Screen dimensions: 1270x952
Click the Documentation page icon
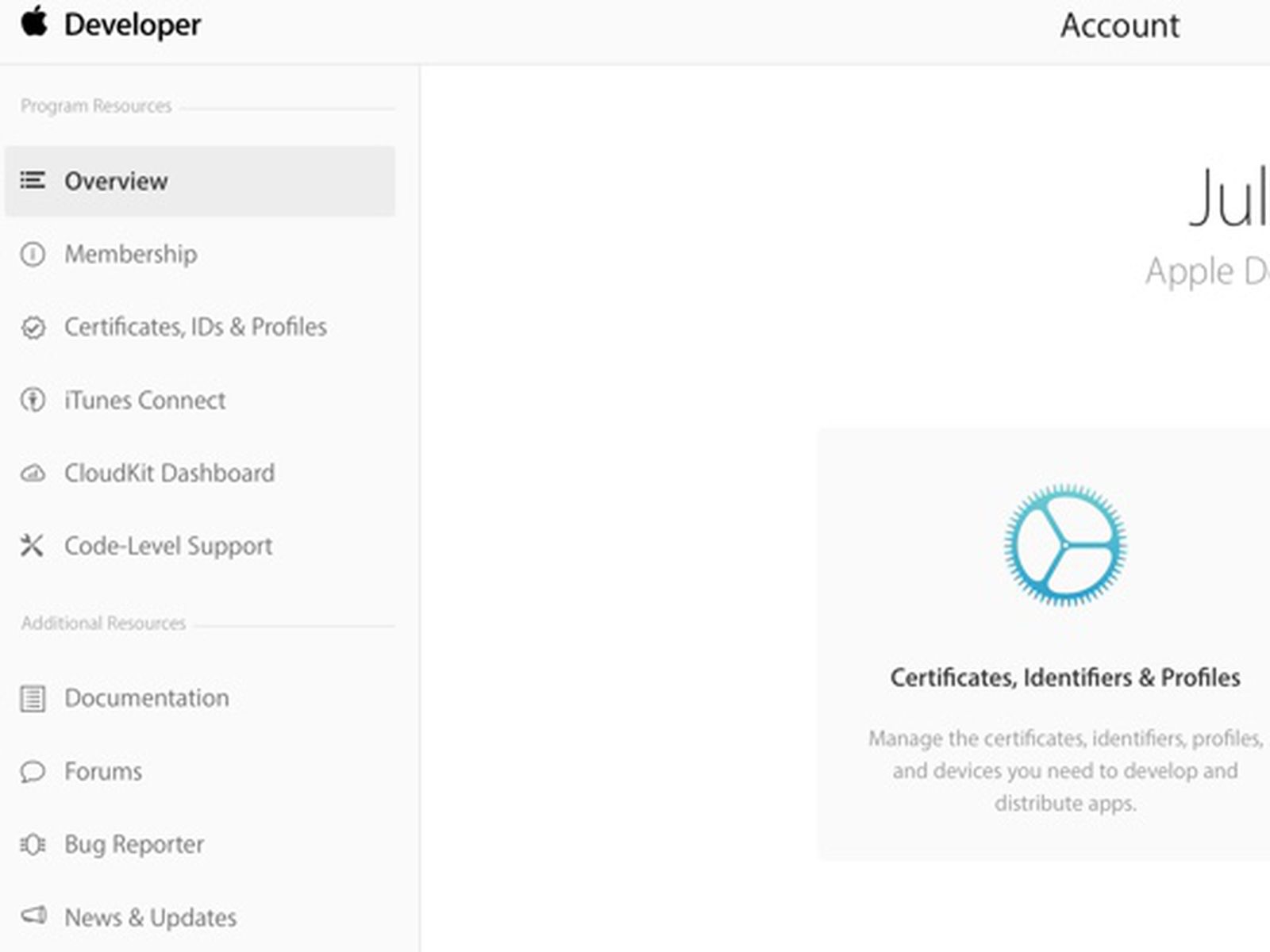(x=33, y=699)
